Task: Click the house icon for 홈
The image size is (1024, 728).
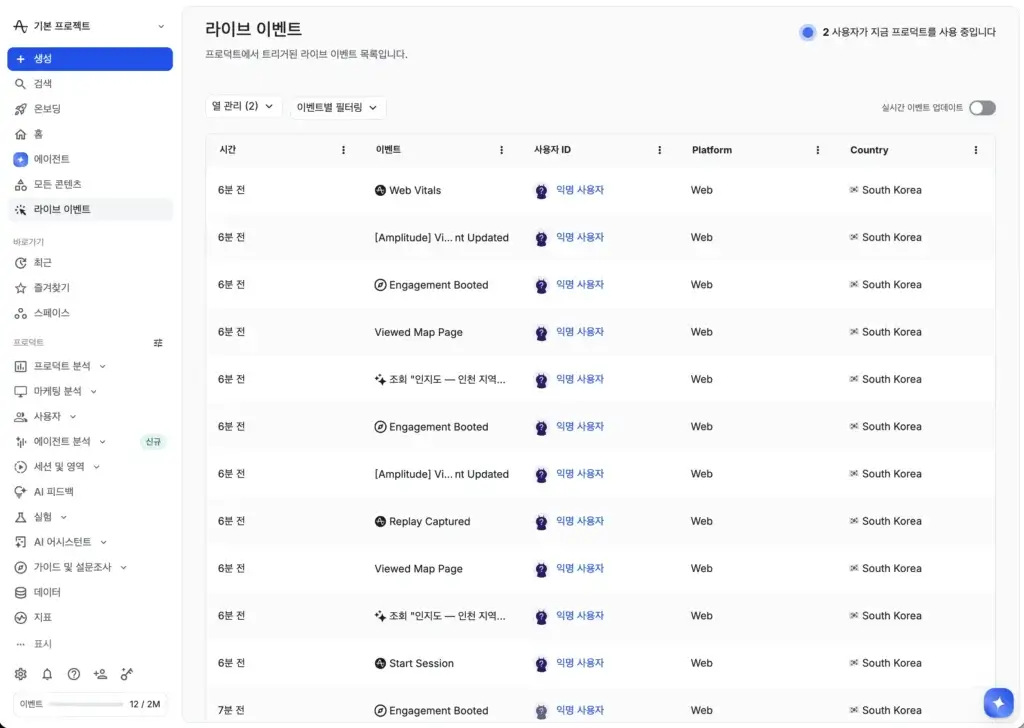Action: 20,134
